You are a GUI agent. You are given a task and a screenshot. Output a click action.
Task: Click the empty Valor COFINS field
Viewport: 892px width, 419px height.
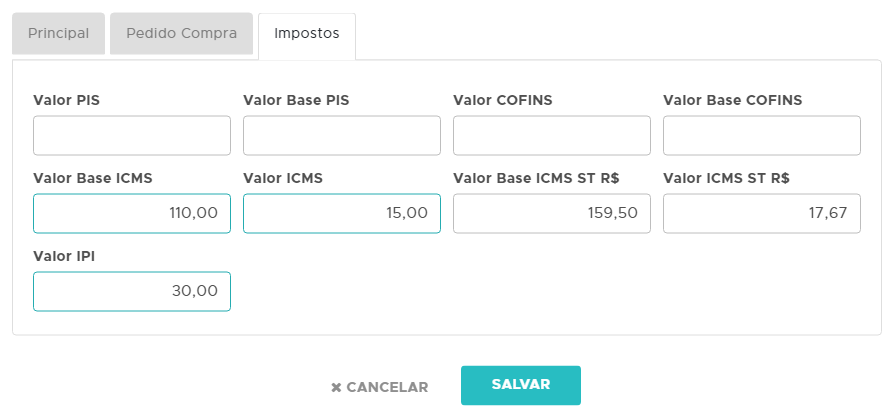[x=552, y=136]
